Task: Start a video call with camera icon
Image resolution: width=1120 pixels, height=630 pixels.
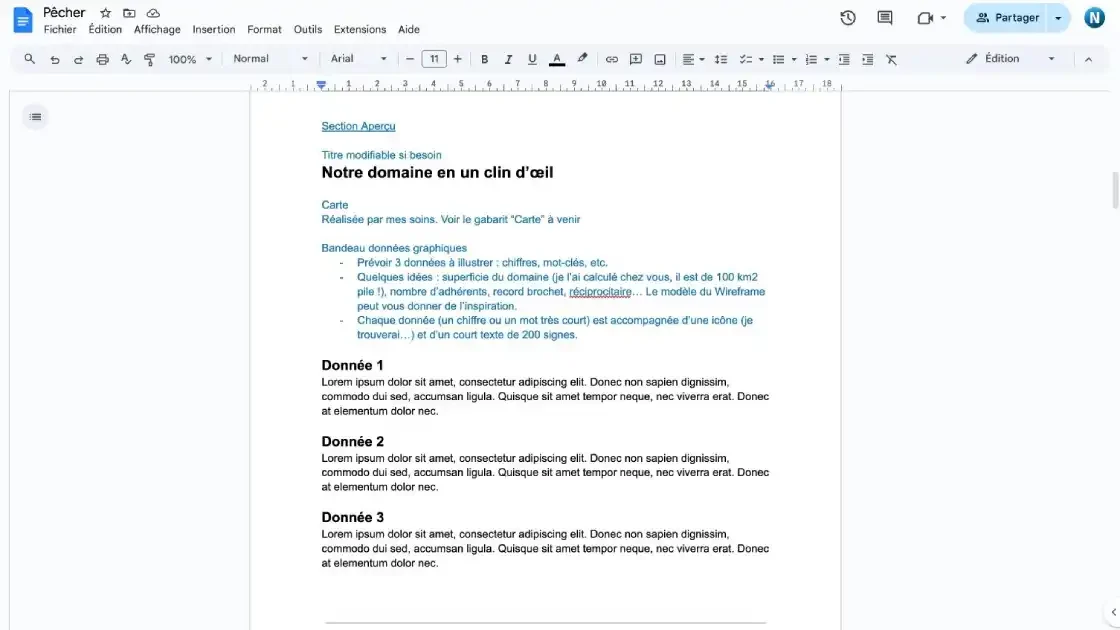Action: coord(926,18)
